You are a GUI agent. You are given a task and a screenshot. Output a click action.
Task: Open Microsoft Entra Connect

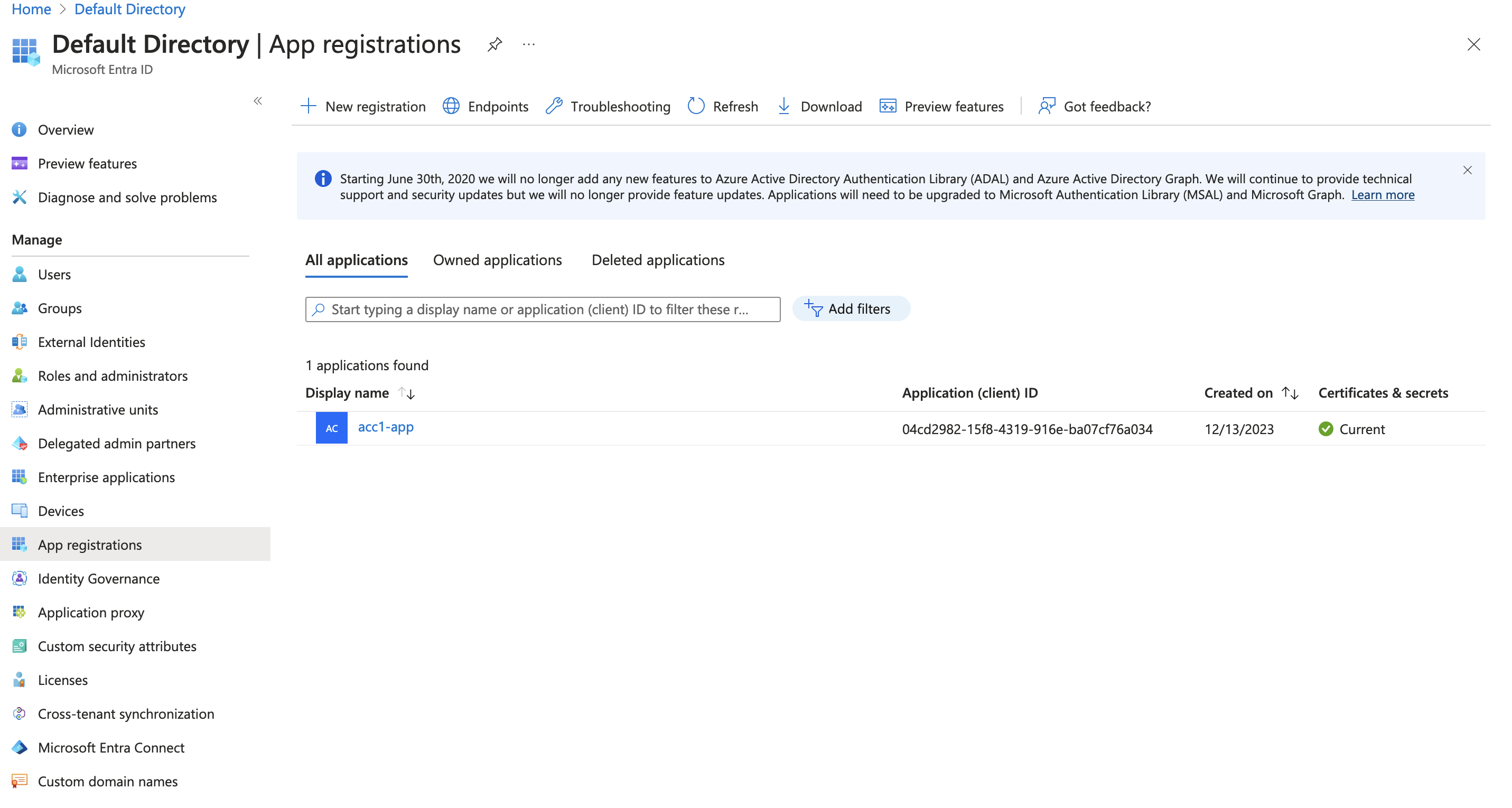pos(111,747)
